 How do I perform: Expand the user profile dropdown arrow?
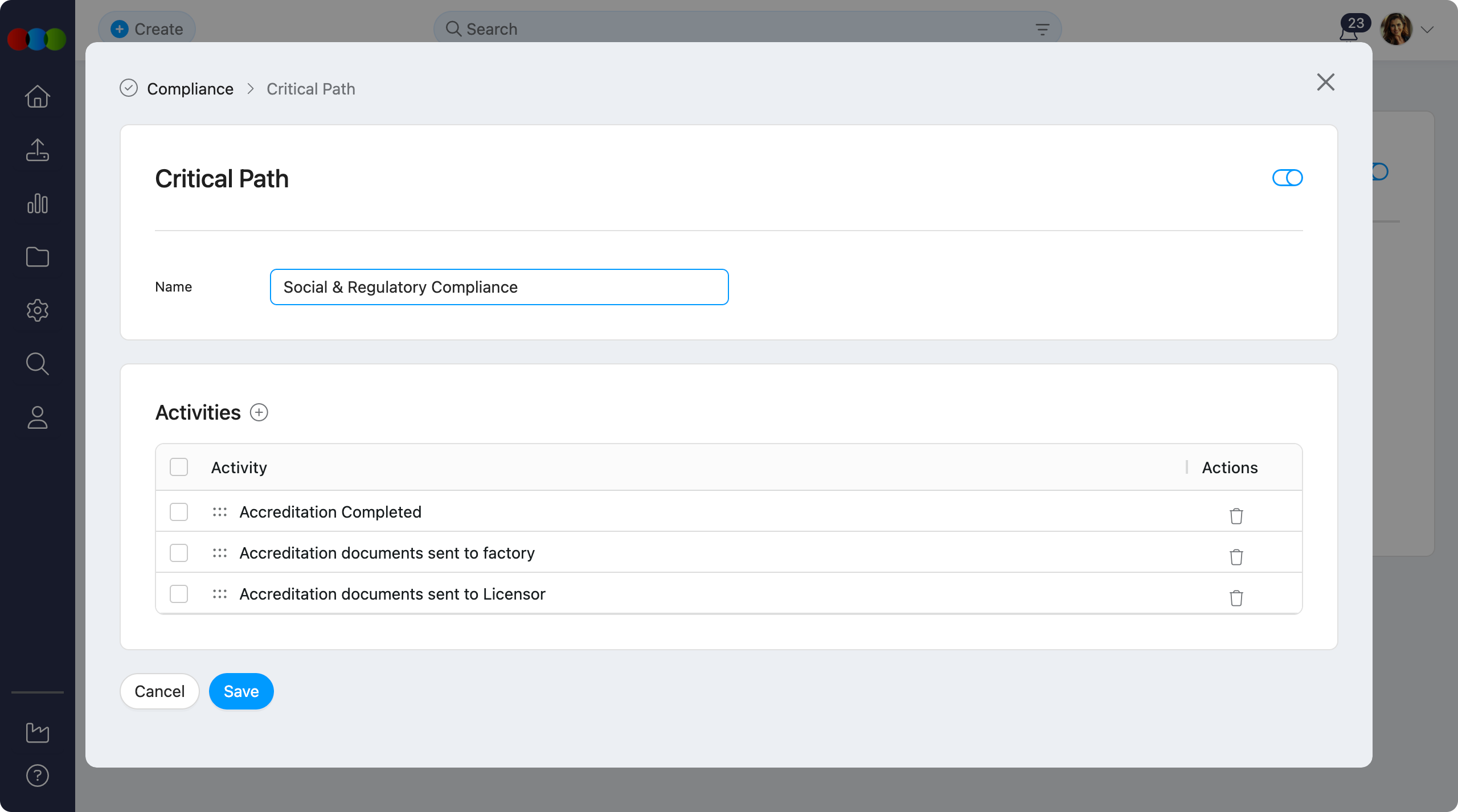(x=1427, y=30)
